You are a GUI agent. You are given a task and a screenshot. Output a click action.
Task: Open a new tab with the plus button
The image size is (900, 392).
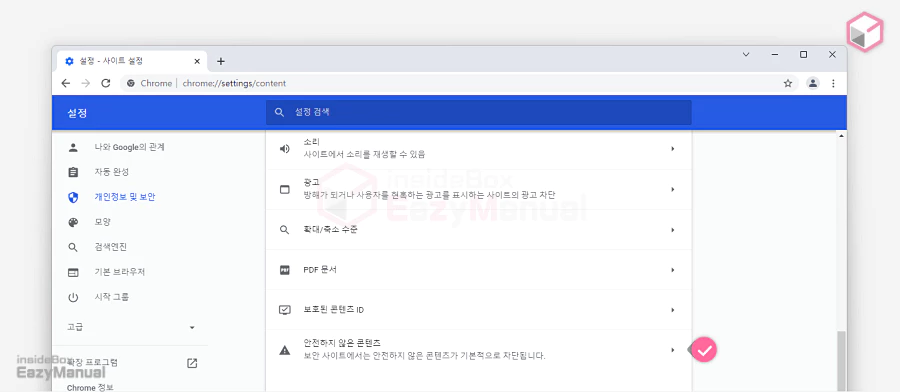220,61
